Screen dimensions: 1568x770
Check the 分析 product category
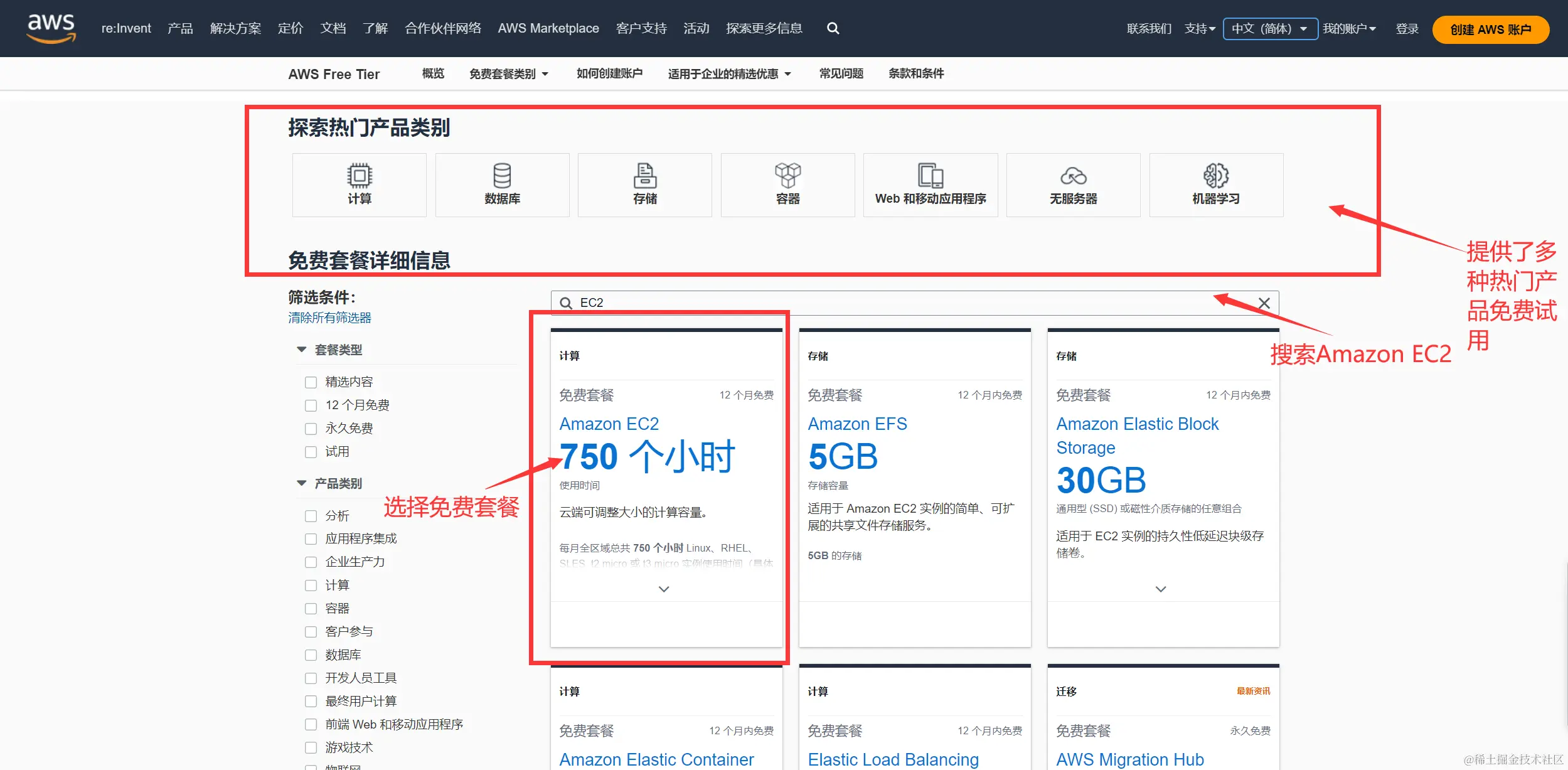pyautogui.click(x=311, y=516)
